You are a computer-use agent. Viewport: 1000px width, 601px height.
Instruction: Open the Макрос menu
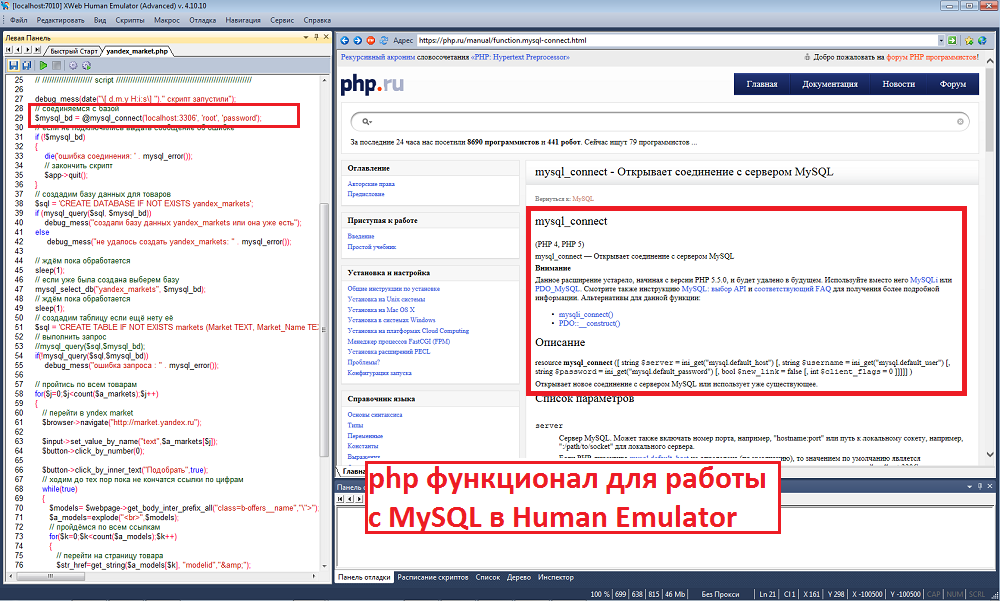click(166, 20)
